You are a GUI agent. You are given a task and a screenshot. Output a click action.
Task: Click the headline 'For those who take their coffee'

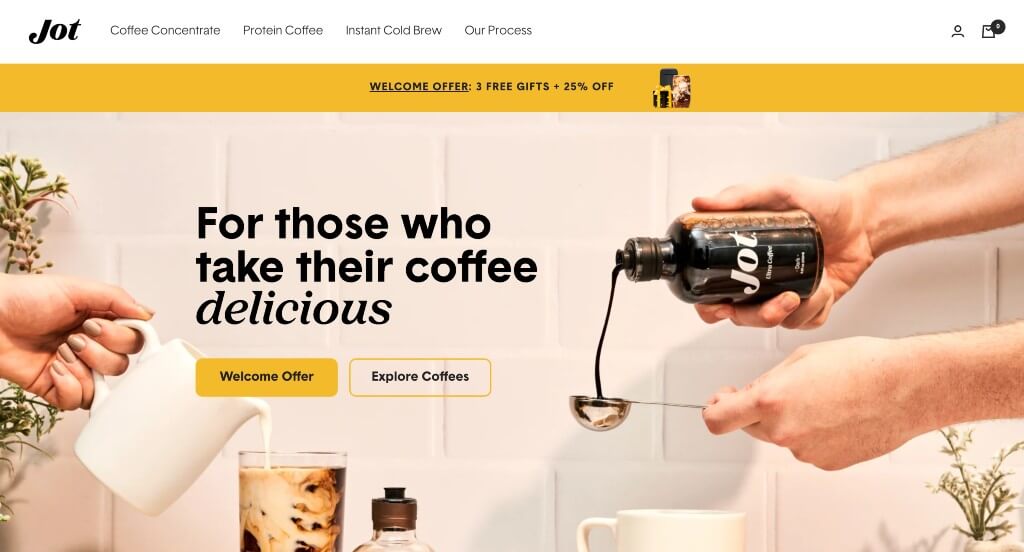point(366,245)
